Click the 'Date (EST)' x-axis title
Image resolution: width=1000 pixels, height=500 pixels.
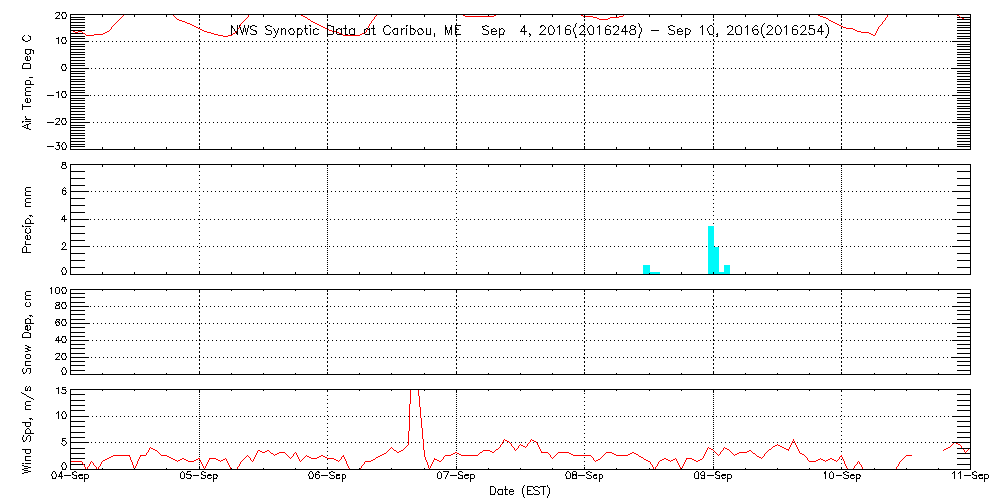pos(519,491)
